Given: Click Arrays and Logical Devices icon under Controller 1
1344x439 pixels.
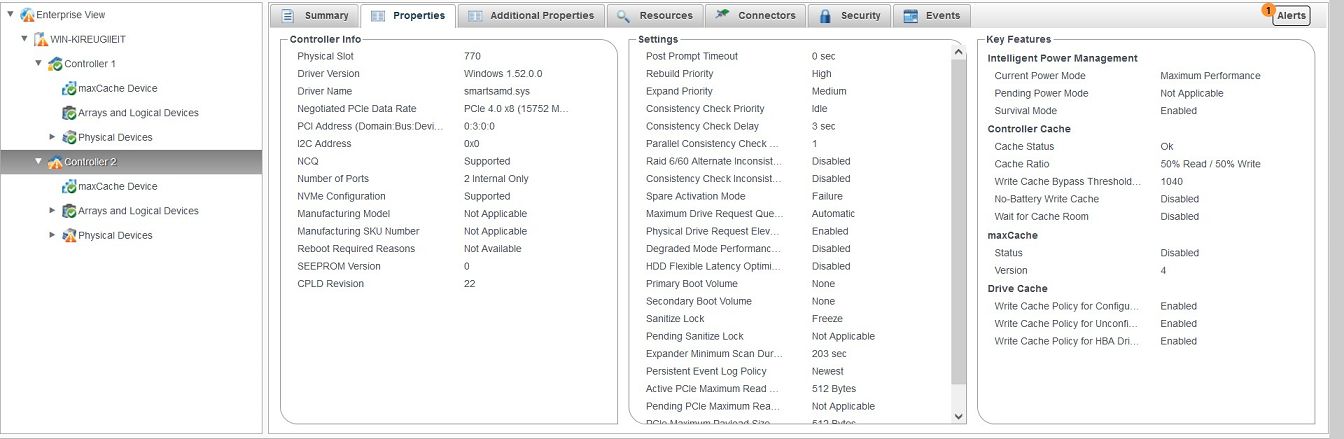Looking at the screenshot, I should click(69, 113).
